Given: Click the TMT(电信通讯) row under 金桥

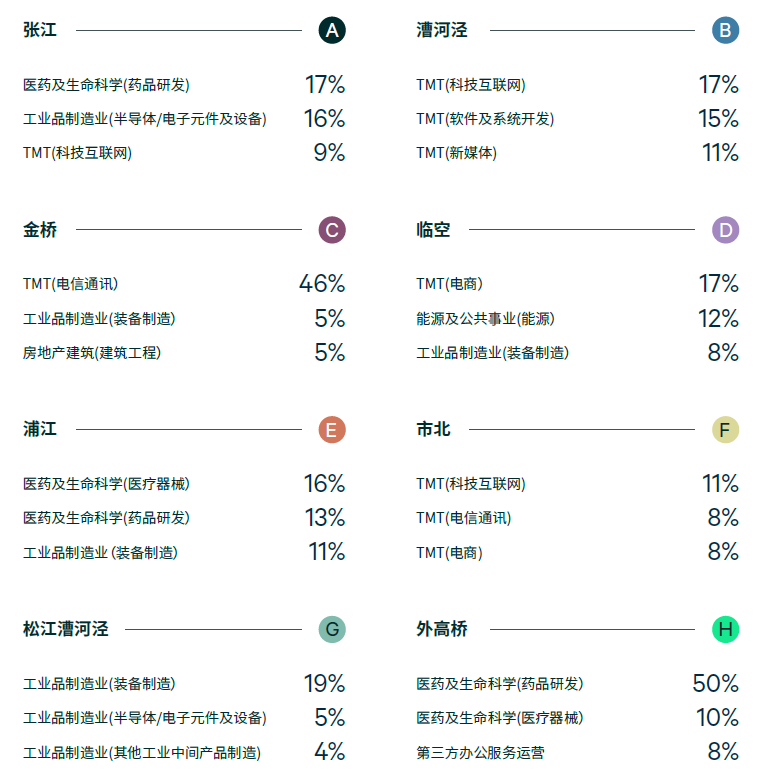Looking at the screenshot, I should [77, 284].
